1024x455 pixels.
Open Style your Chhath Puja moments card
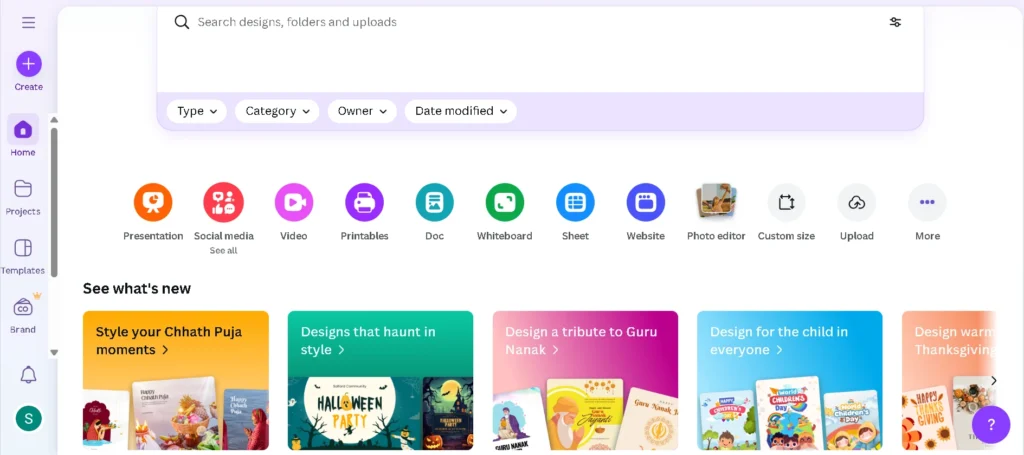click(x=176, y=381)
